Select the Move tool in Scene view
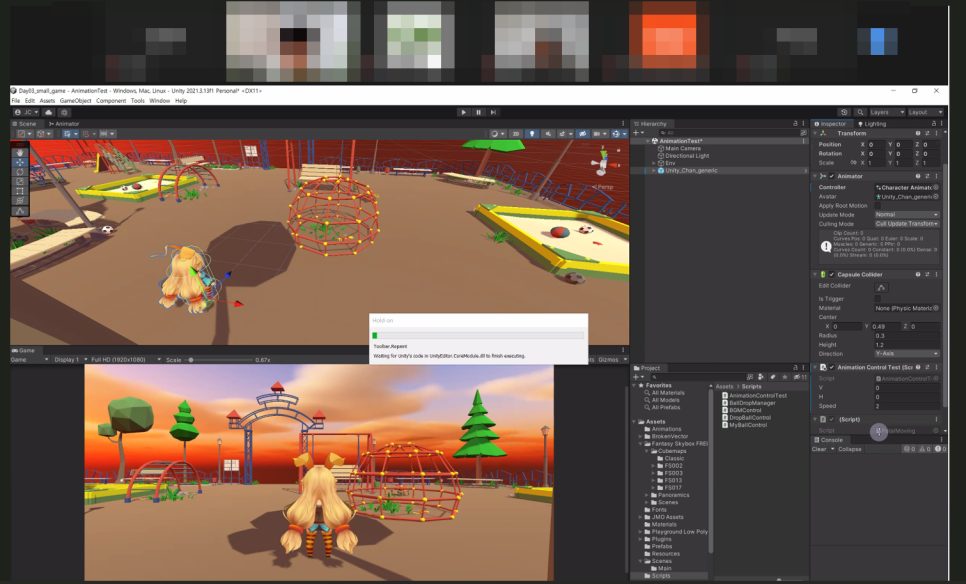Screen dimensions: 966x584 20,163
